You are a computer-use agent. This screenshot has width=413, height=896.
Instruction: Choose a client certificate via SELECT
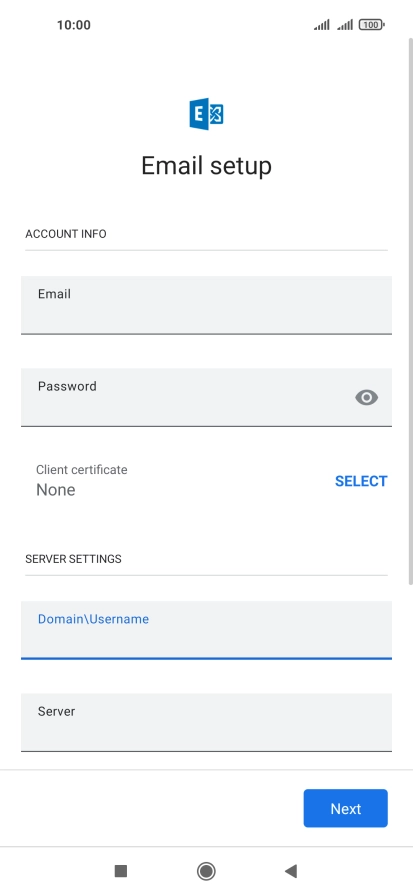pos(361,481)
